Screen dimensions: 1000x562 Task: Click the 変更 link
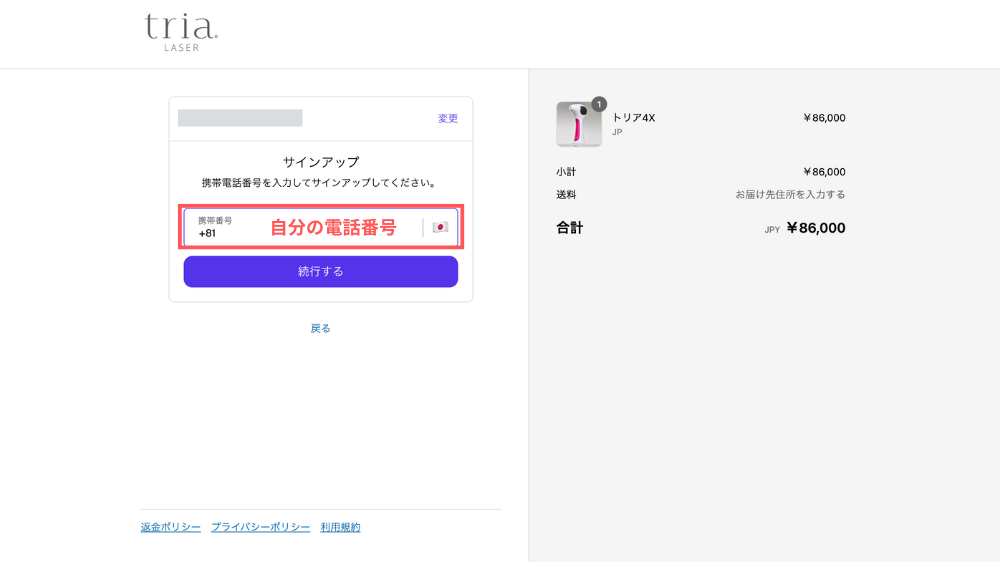(448, 119)
